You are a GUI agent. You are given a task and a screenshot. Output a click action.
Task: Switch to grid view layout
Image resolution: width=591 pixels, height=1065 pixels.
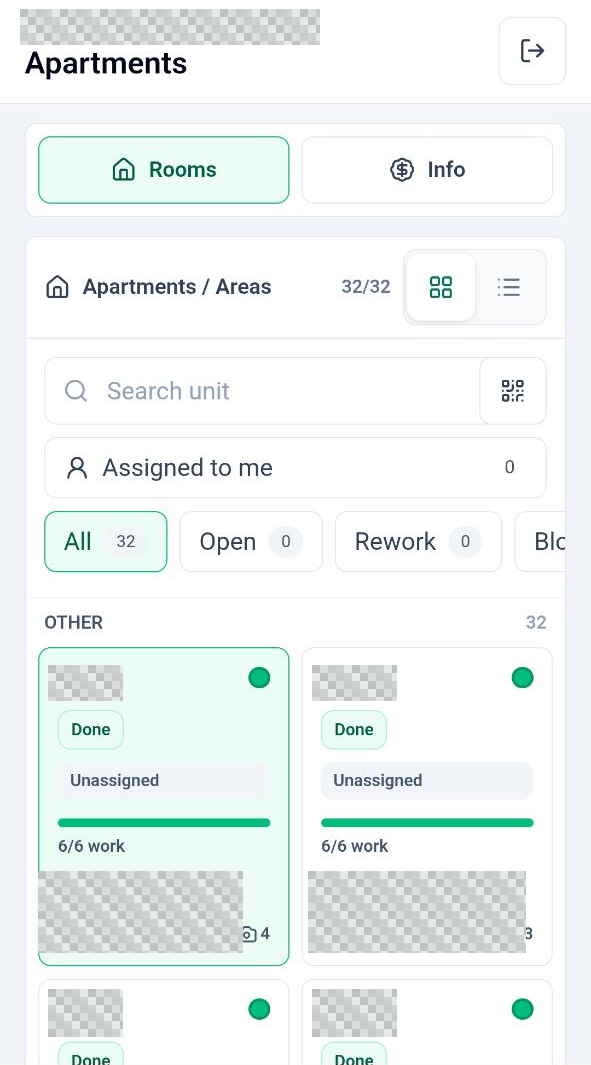pos(441,287)
